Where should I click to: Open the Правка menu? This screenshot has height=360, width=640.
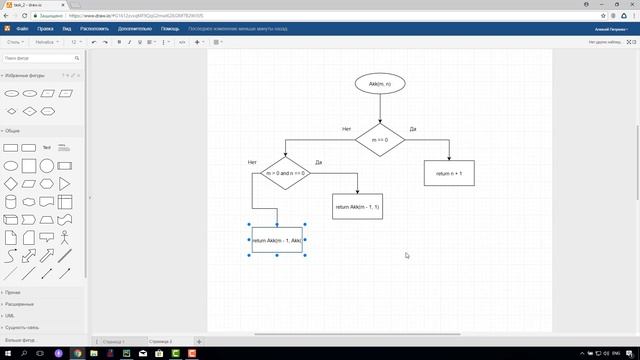point(45,29)
